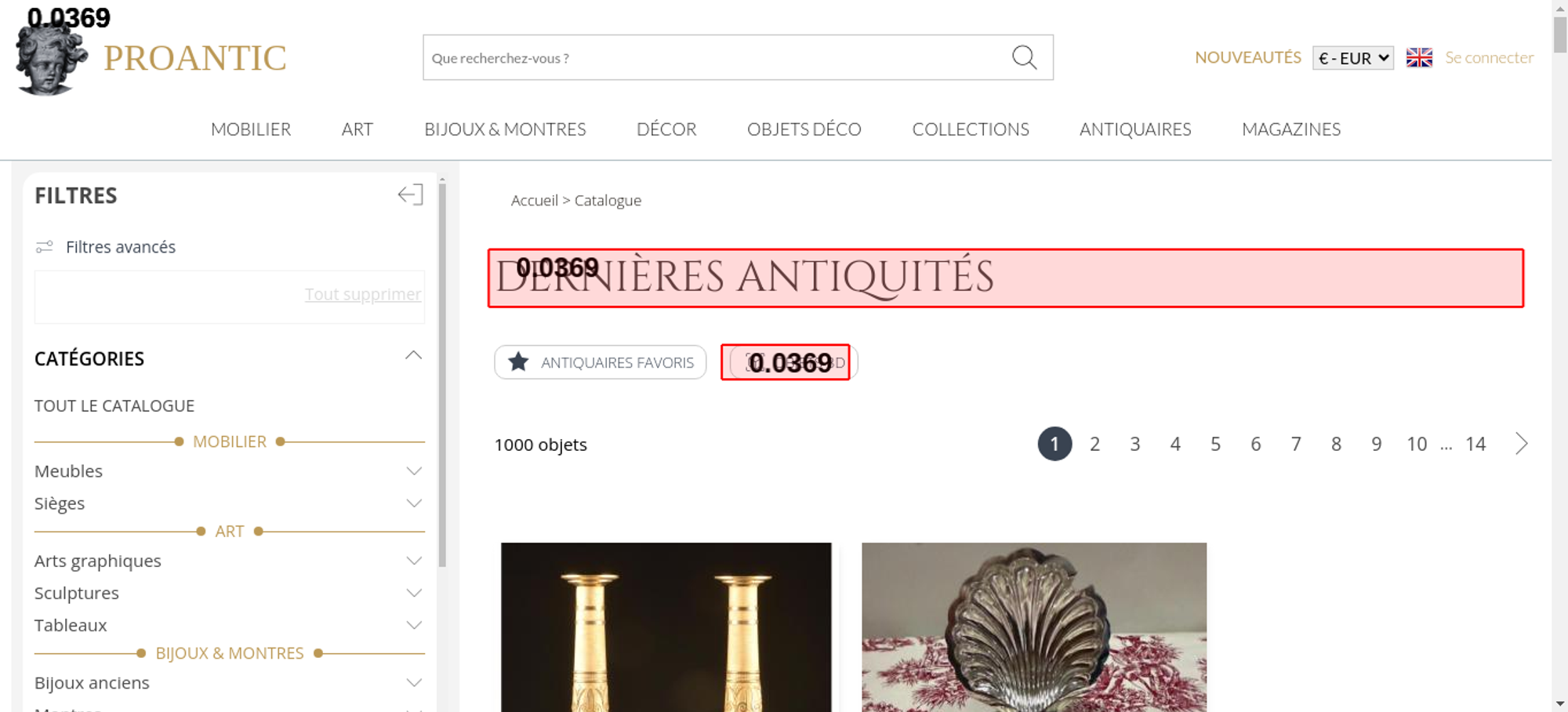Focus the 'Que recherchez-vous ?' search field
1568x712 pixels.
point(713,58)
